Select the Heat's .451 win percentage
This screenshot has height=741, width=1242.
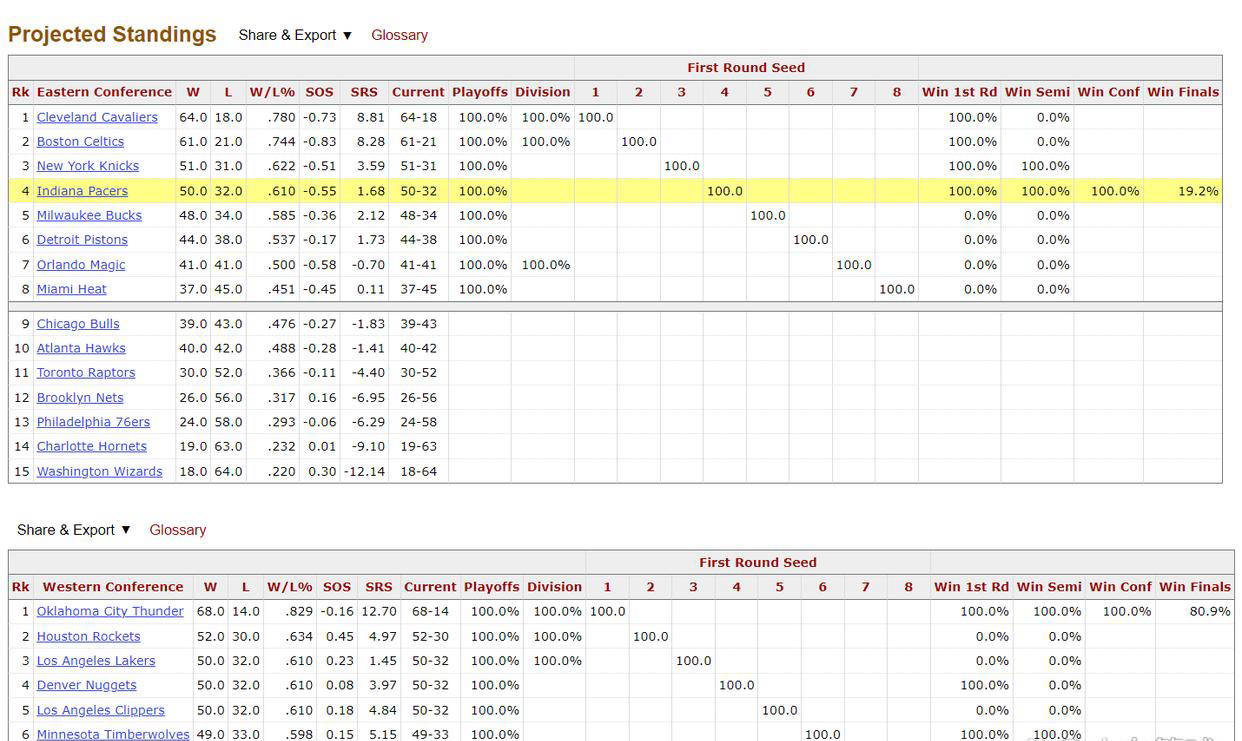(x=281, y=289)
